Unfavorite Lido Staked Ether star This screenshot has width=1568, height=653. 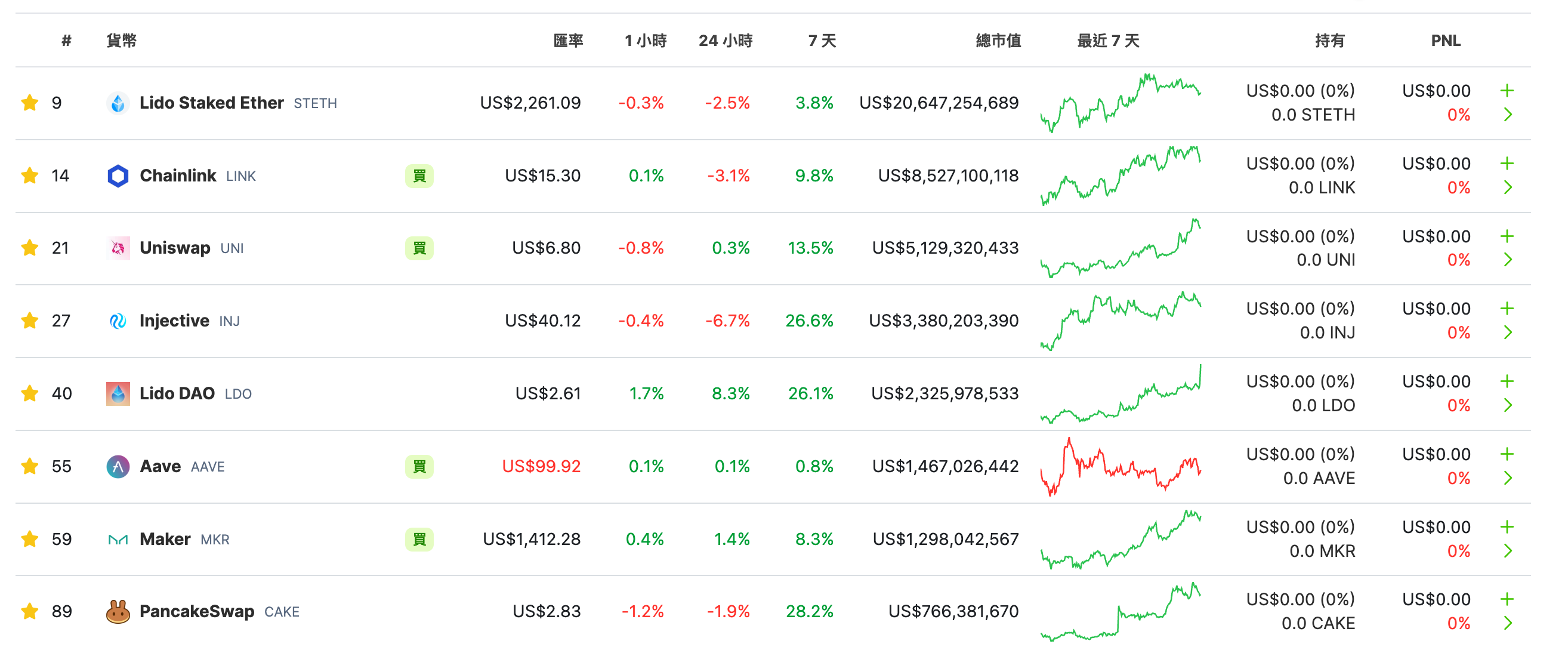(x=29, y=103)
